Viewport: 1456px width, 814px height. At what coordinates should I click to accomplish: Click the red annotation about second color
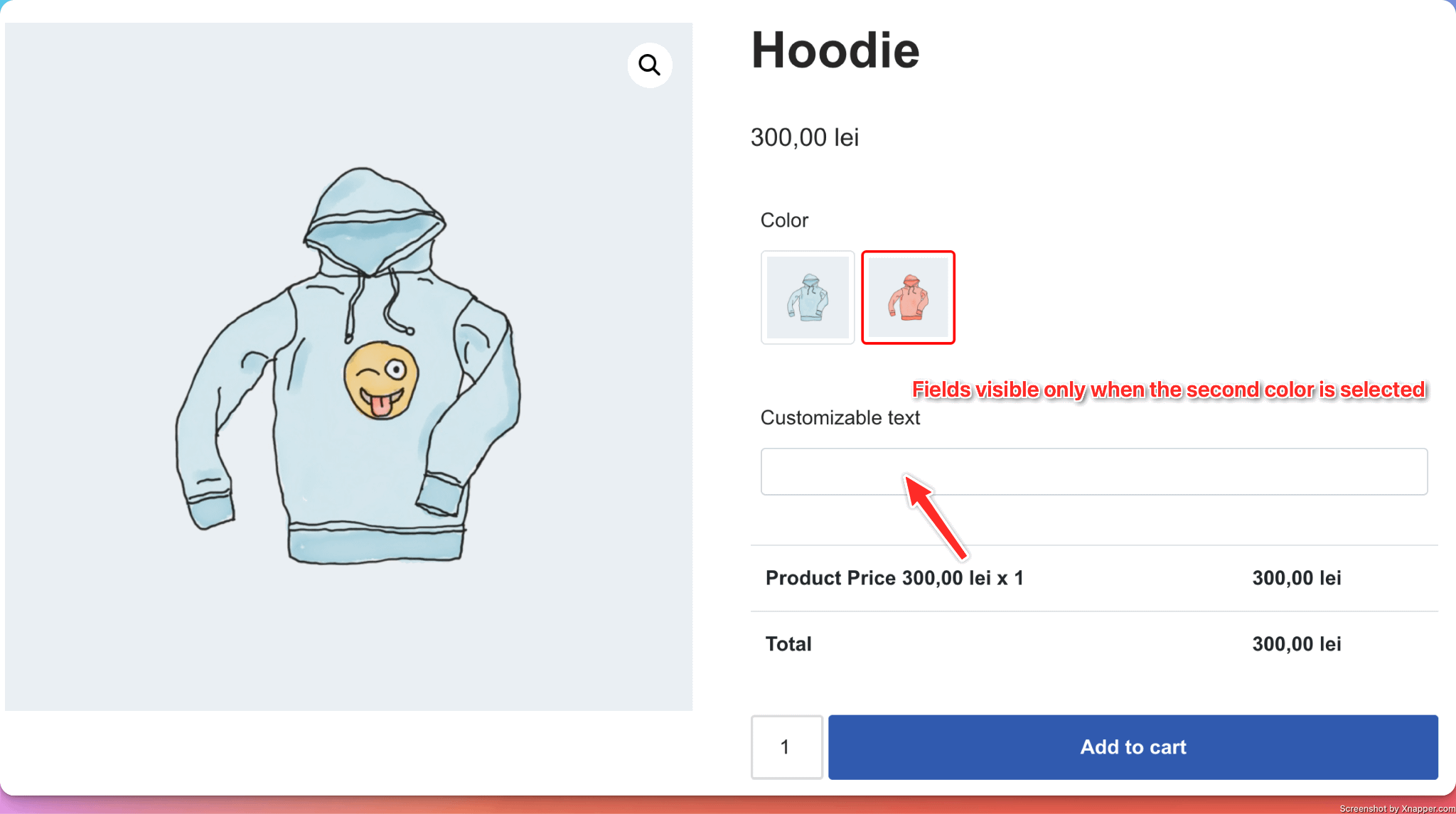pyautogui.click(x=1168, y=390)
